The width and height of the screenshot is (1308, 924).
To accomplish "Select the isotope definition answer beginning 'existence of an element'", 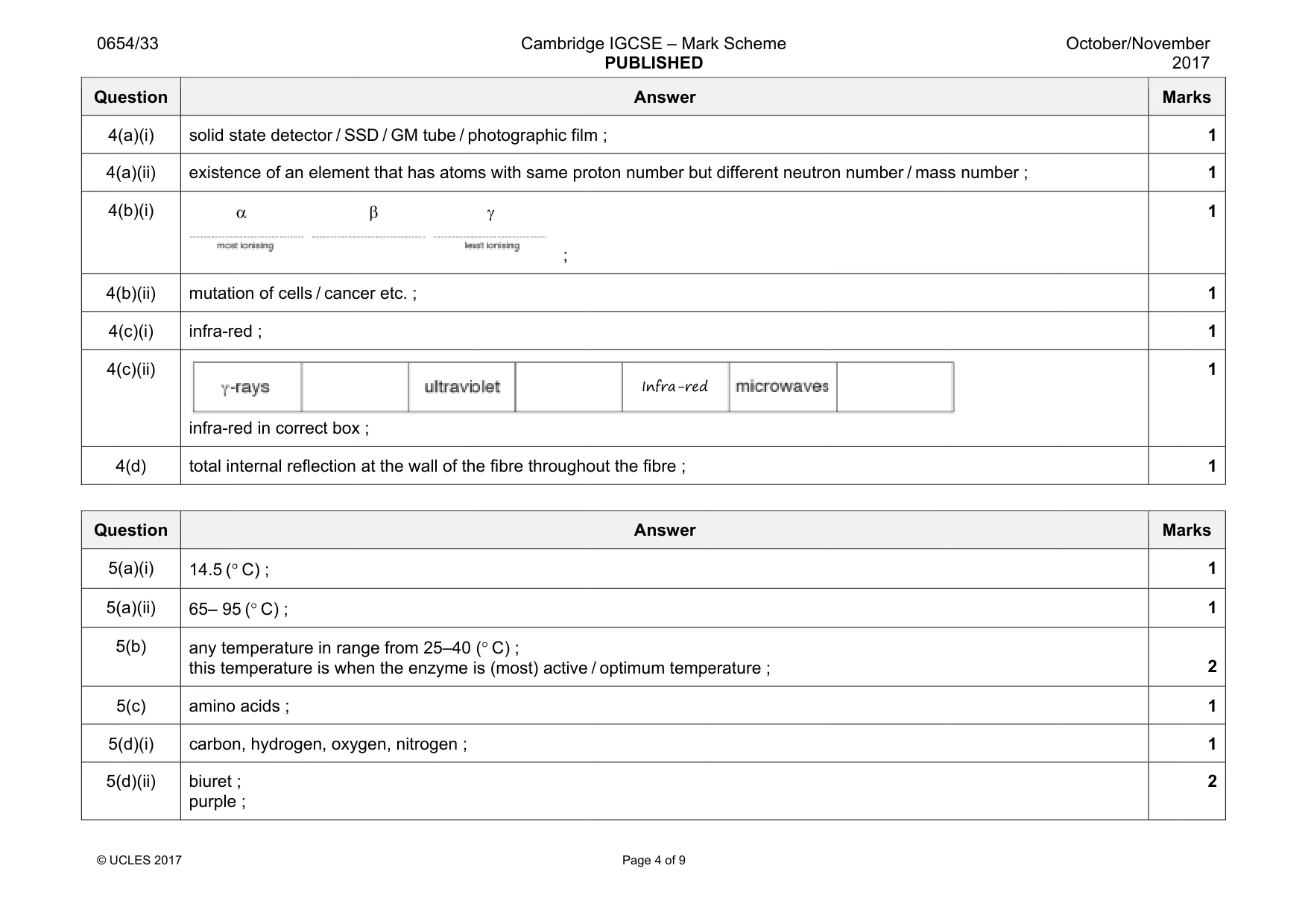I will click(608, 173).
